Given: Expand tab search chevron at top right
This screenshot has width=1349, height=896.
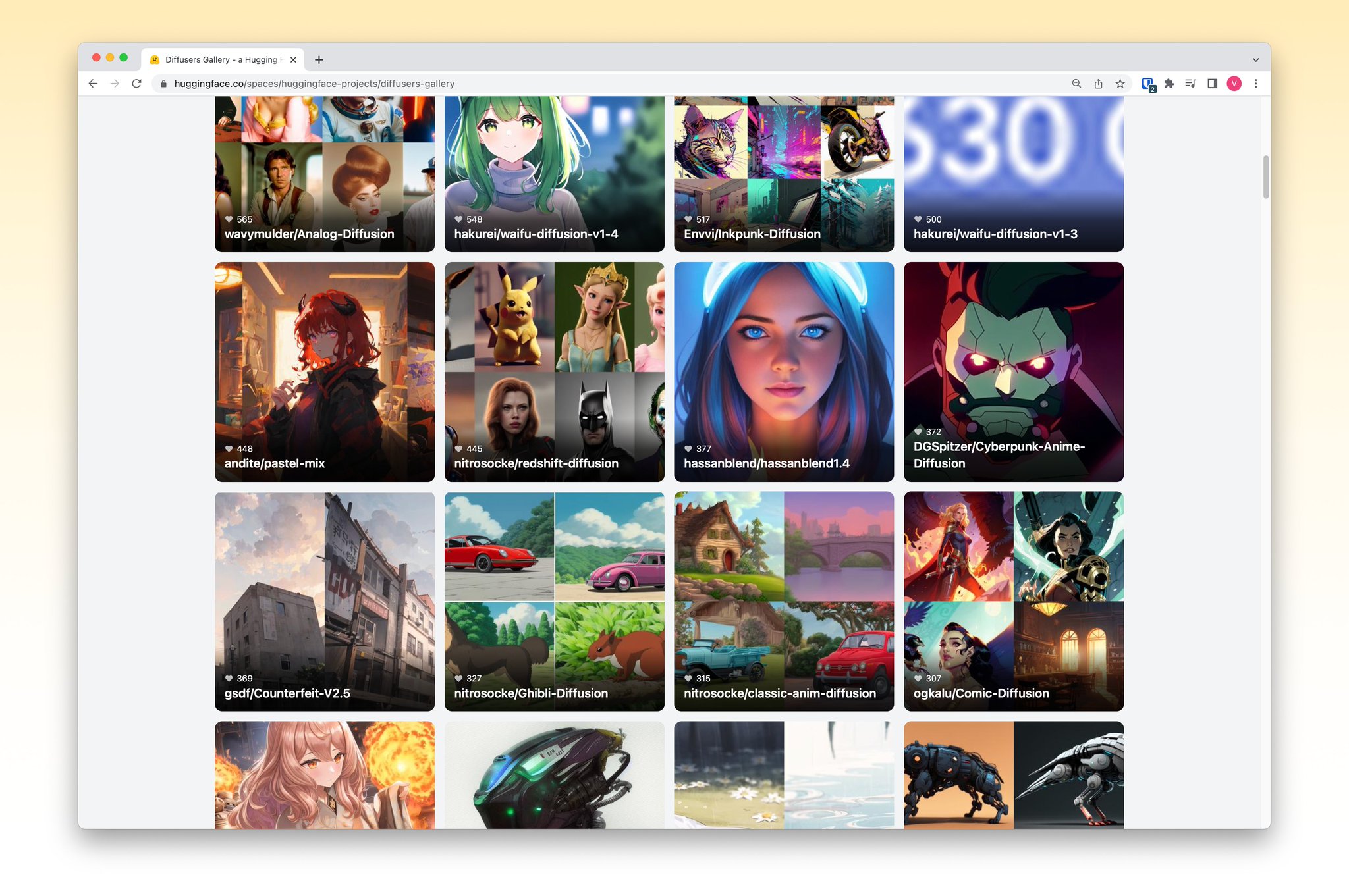Looking at the screenshot, I should pyautogui.click(x=1255, y=60).
